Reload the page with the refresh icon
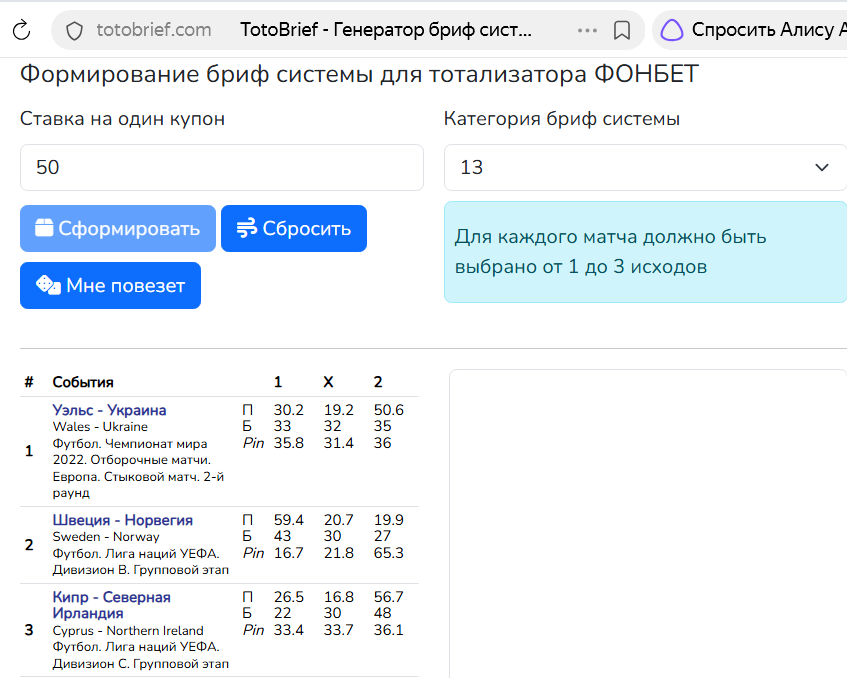 [22, 30]
